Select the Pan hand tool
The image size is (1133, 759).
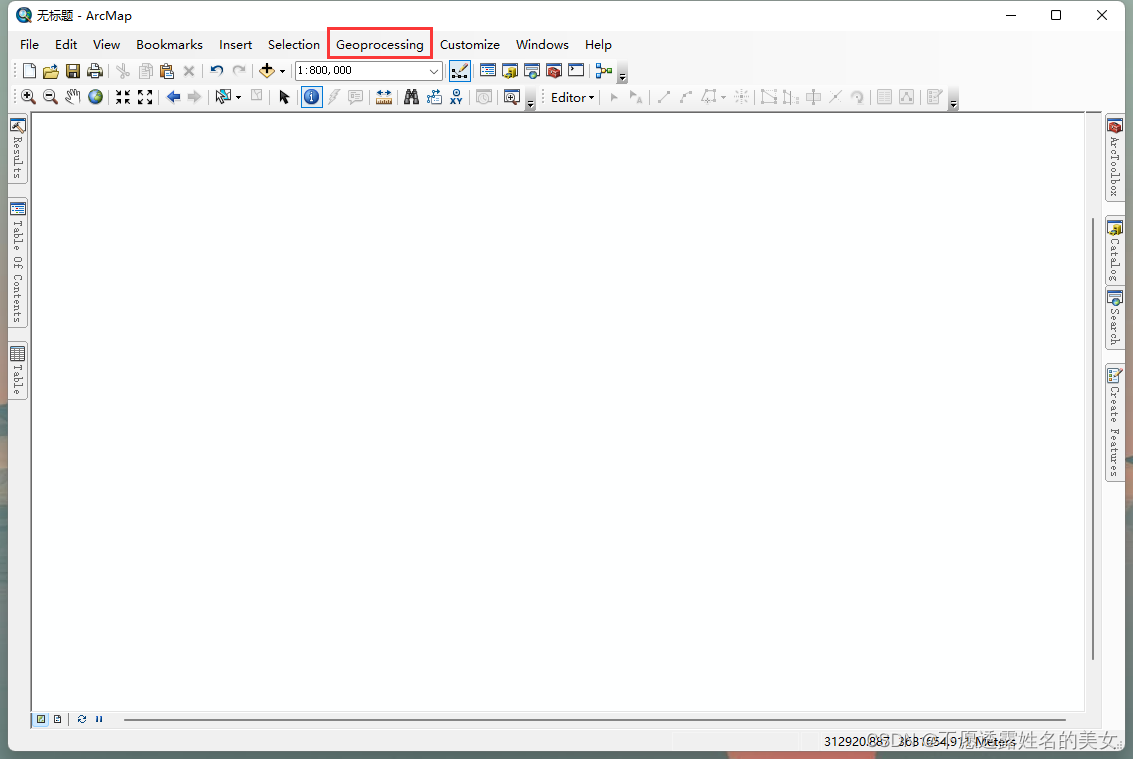tap(72, 97)
